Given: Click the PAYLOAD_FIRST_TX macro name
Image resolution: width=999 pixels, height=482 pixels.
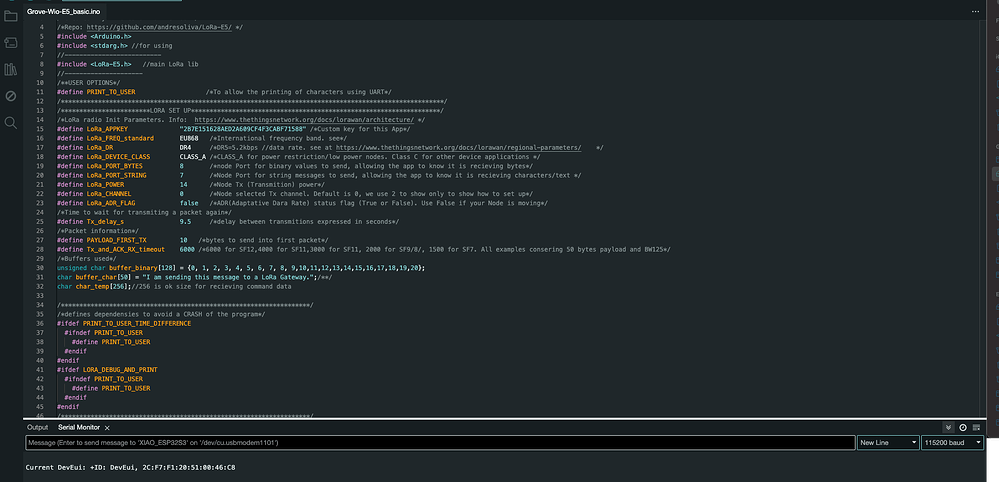Looking at the screenshot, I should tap(117, 240).
